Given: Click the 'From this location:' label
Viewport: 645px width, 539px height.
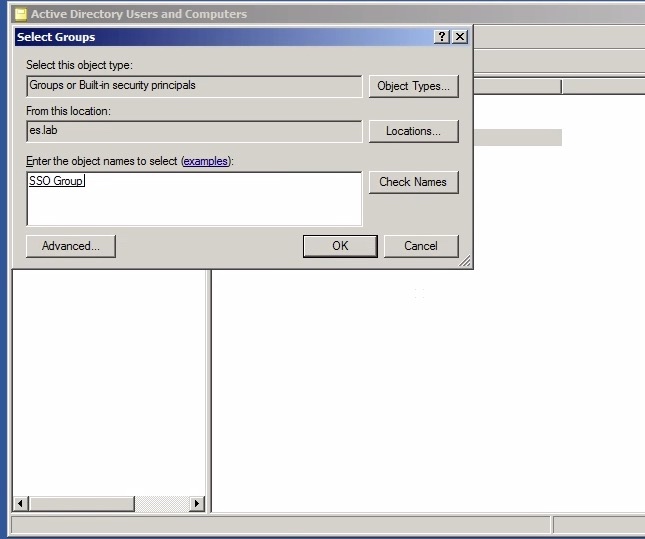Looking at the screenshot, I should (x=68, y=111).
